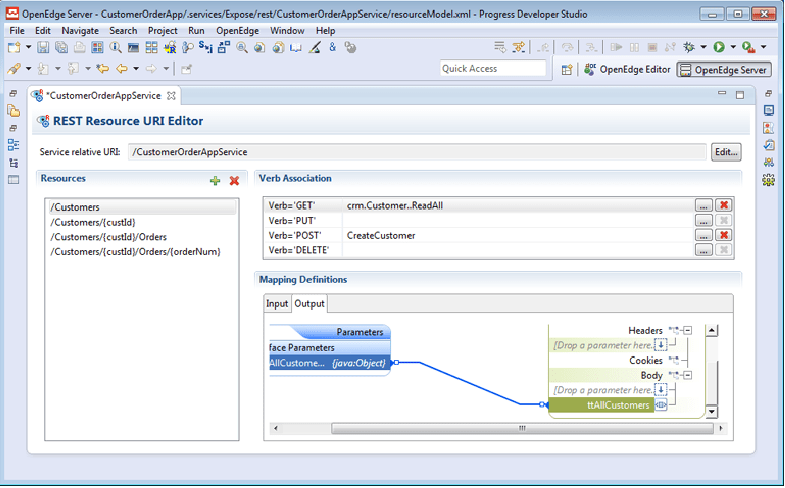Screen dimensions: 785x488
Task: Click the Edit... button for service URI
Action: pos(726,152)
